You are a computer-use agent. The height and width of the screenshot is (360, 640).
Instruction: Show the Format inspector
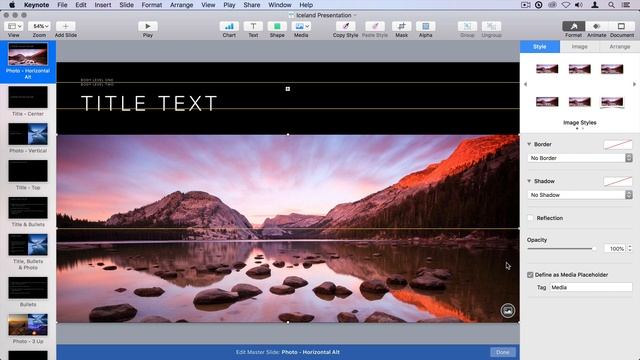(573, 26)
